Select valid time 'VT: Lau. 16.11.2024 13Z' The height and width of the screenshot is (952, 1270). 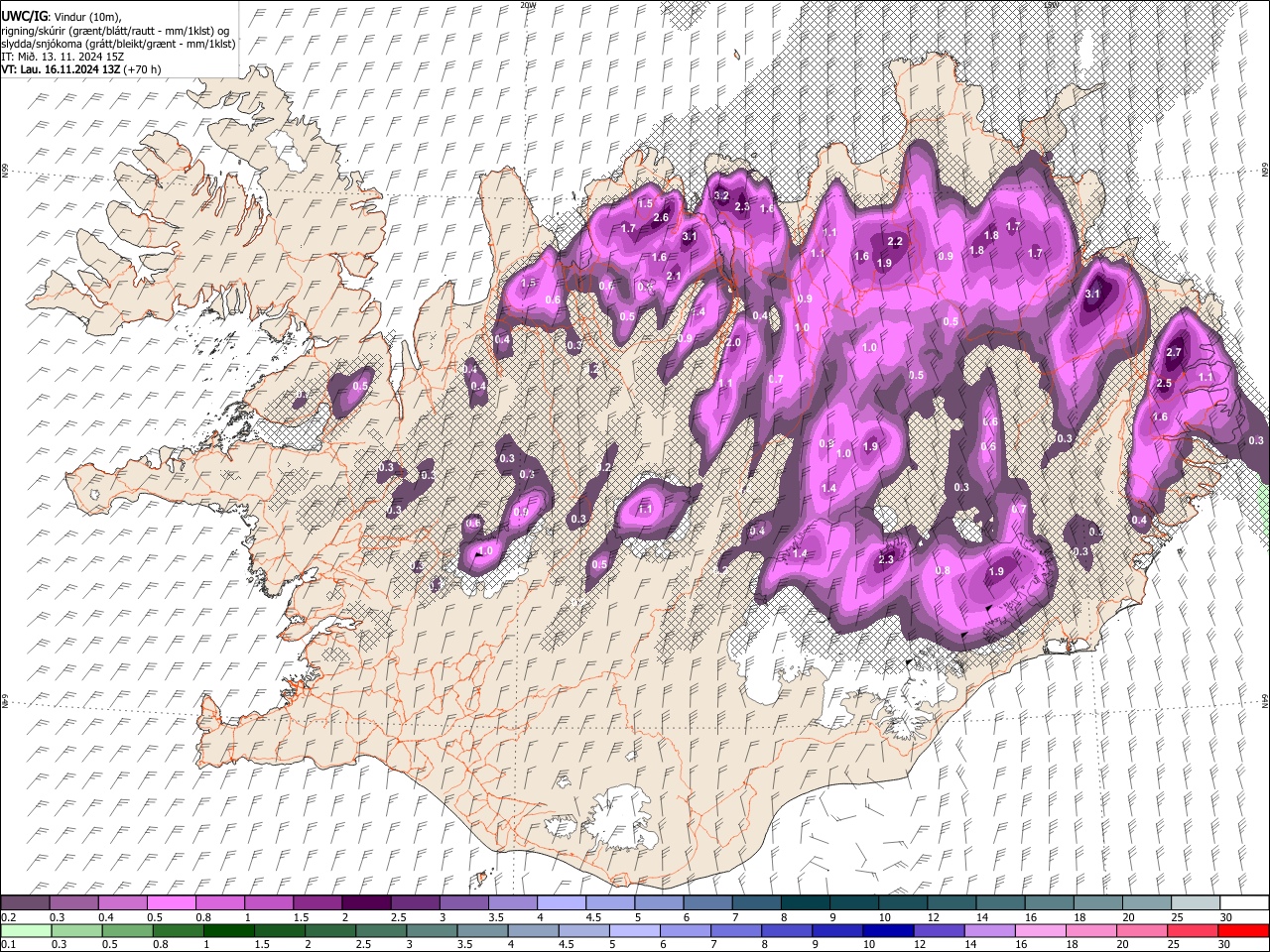coord(62,69)
